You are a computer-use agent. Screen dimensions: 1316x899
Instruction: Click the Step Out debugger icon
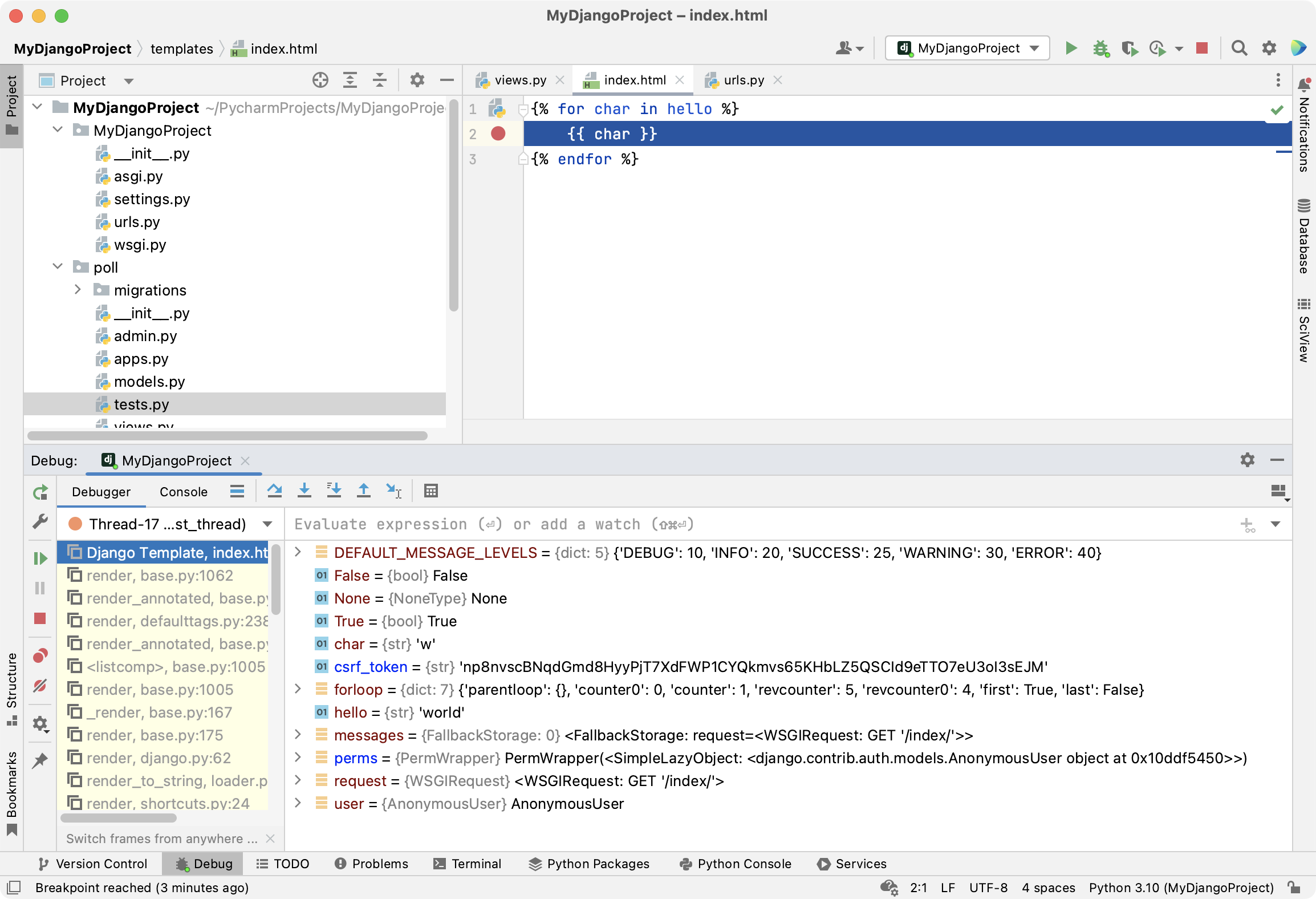point(365,491)
